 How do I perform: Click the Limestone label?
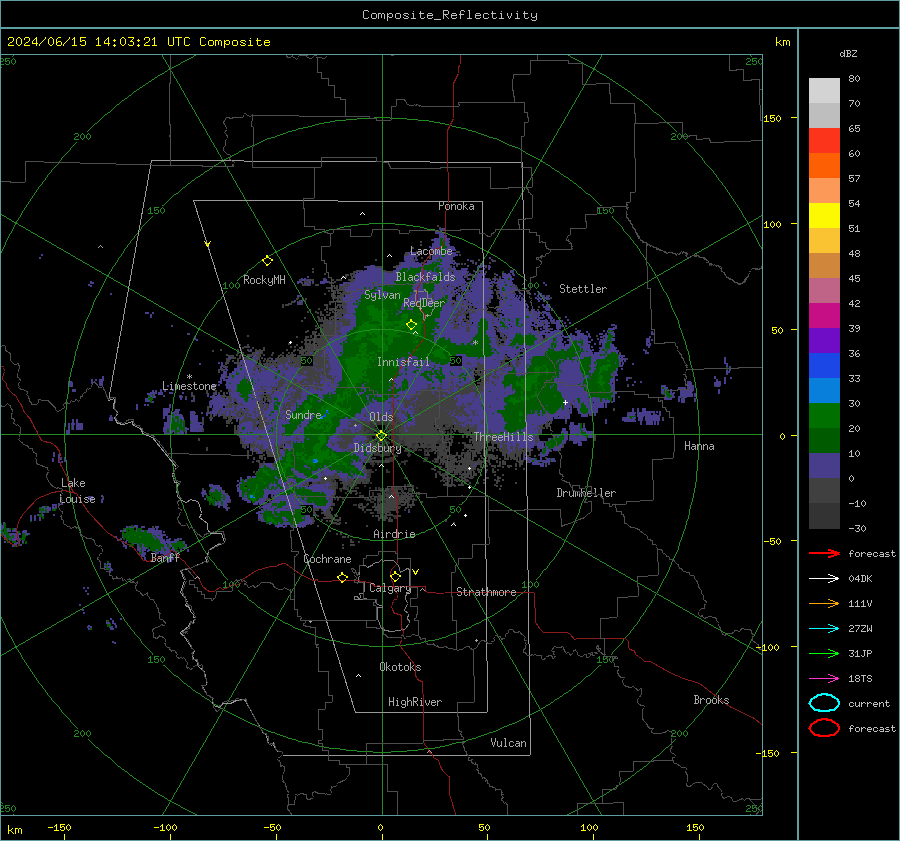pyautogui.click(x=189, y=386)
